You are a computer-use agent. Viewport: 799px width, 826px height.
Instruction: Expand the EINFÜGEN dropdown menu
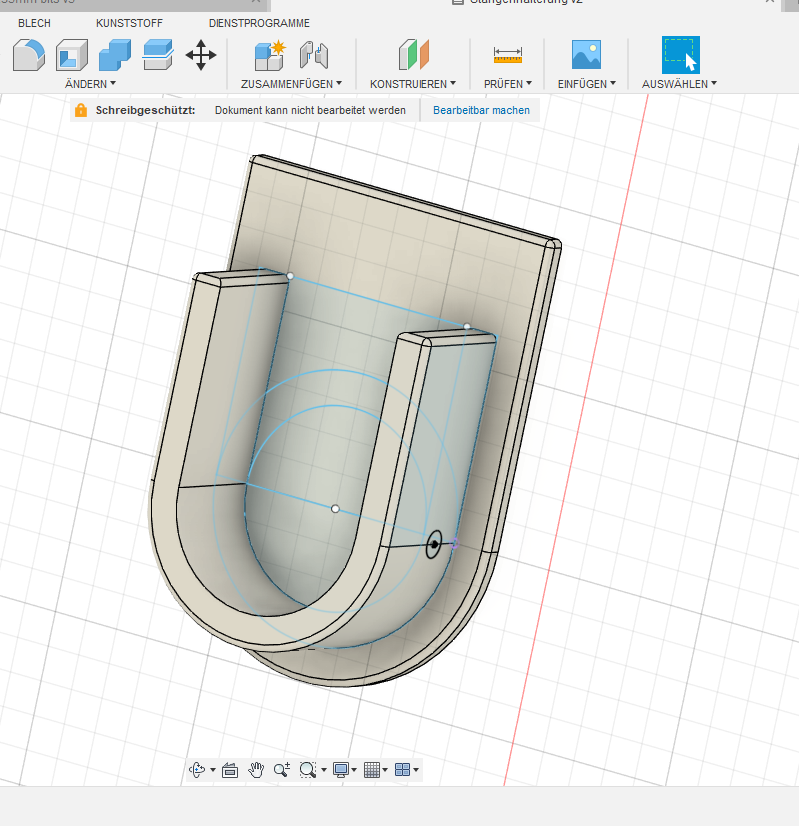(587, 84)
